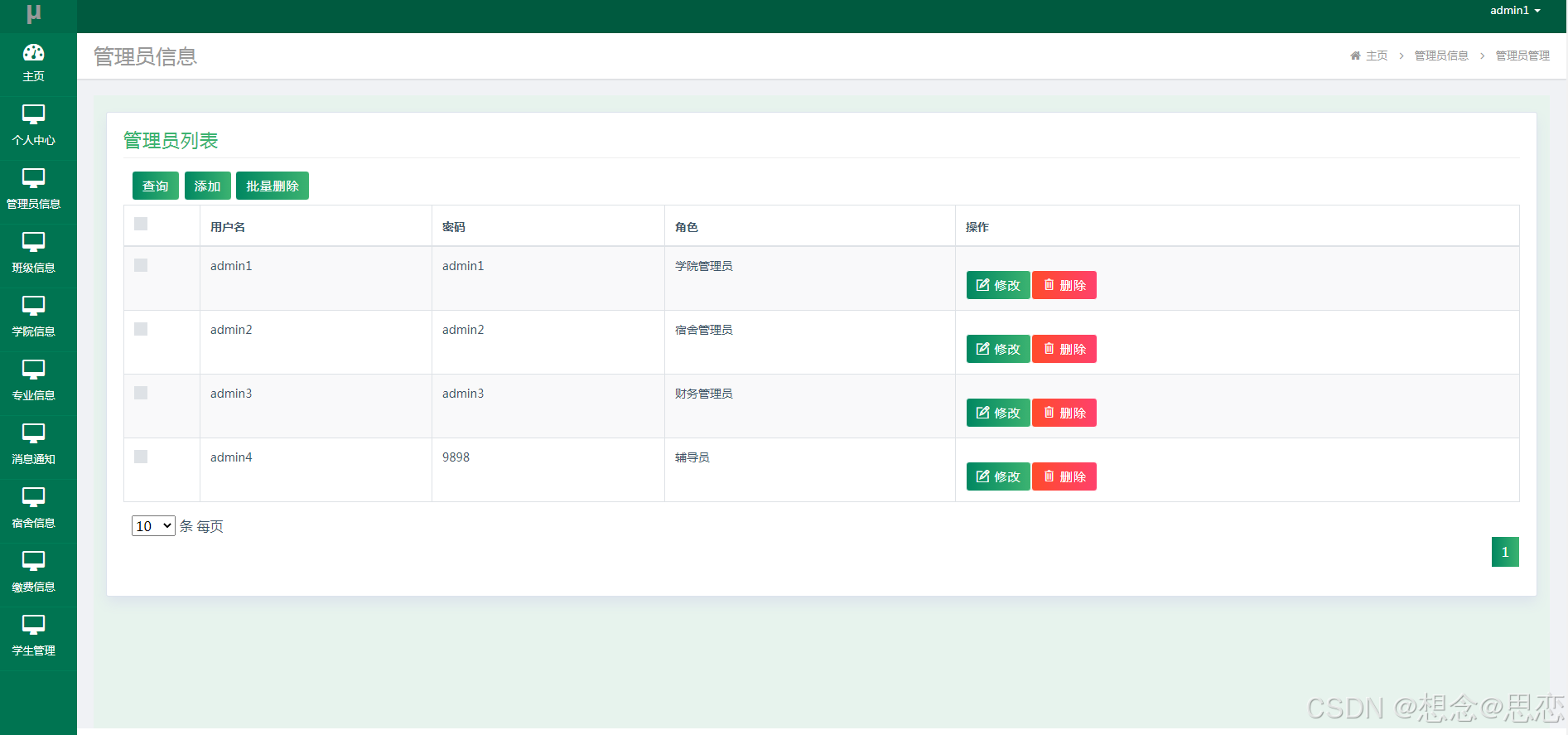
Task: Open the admin1 user dropdown menu
Action: (1515, 11)
